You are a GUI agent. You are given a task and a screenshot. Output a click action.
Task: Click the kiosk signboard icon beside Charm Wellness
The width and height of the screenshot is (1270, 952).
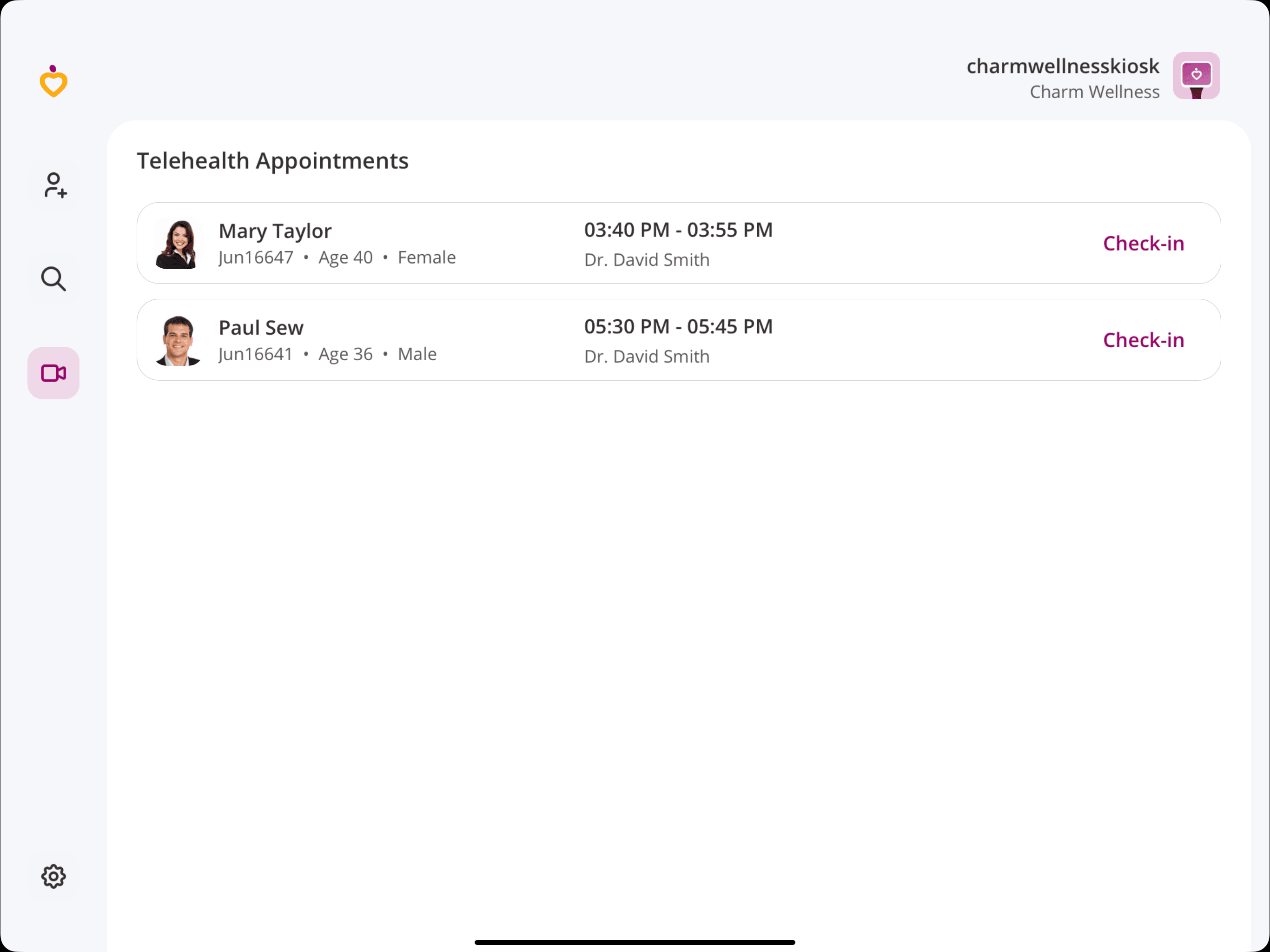click(1196, 75)
